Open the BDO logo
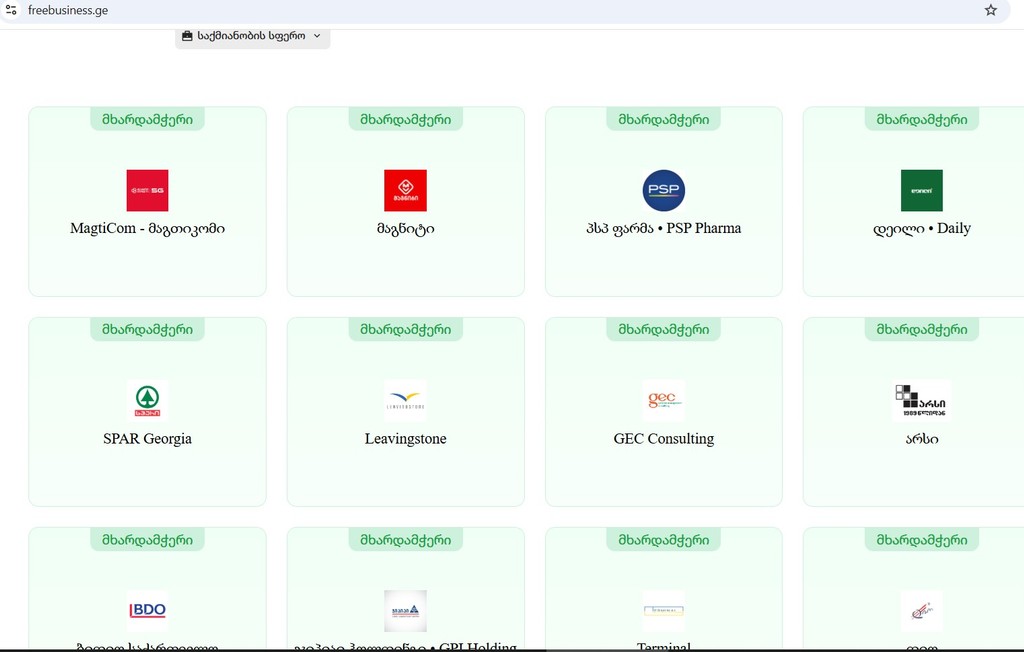 pyautogui.click(x=147, y=611)
